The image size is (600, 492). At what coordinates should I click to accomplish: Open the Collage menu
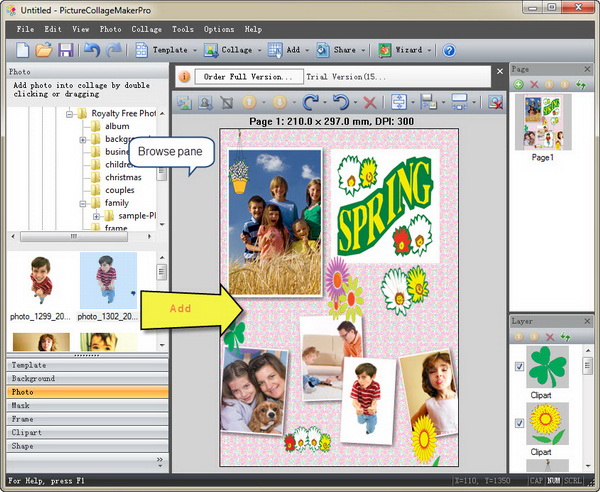point(147,29)
